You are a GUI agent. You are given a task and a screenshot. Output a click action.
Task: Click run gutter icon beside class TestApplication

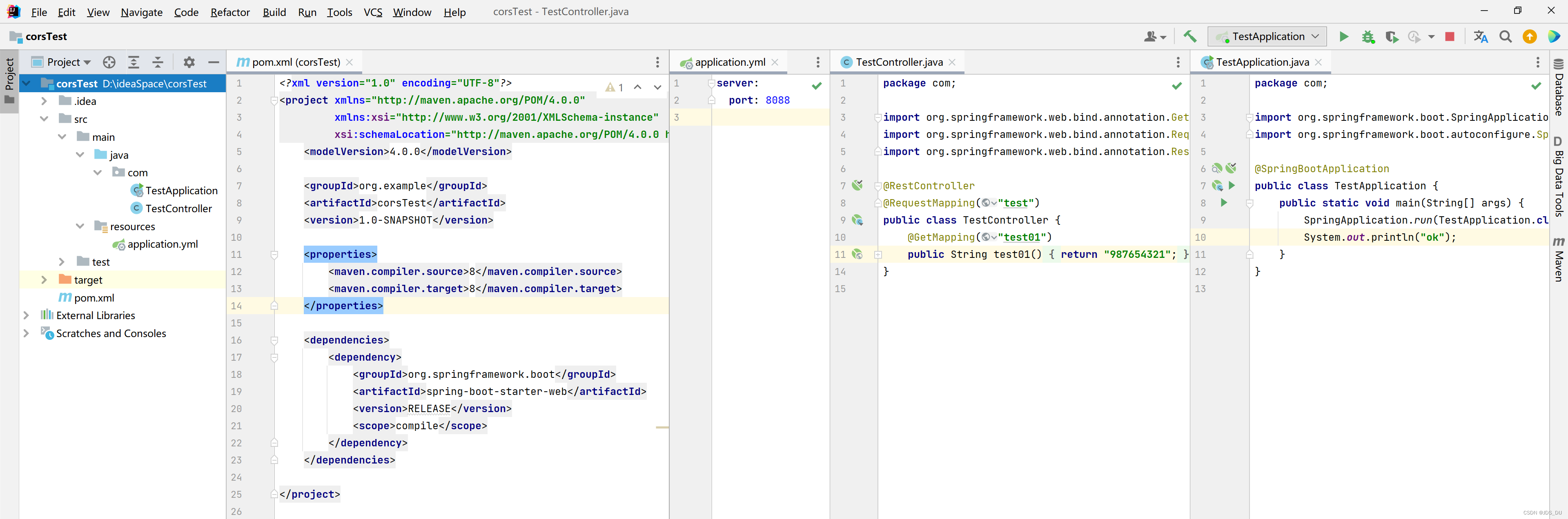coord(1232,186)
